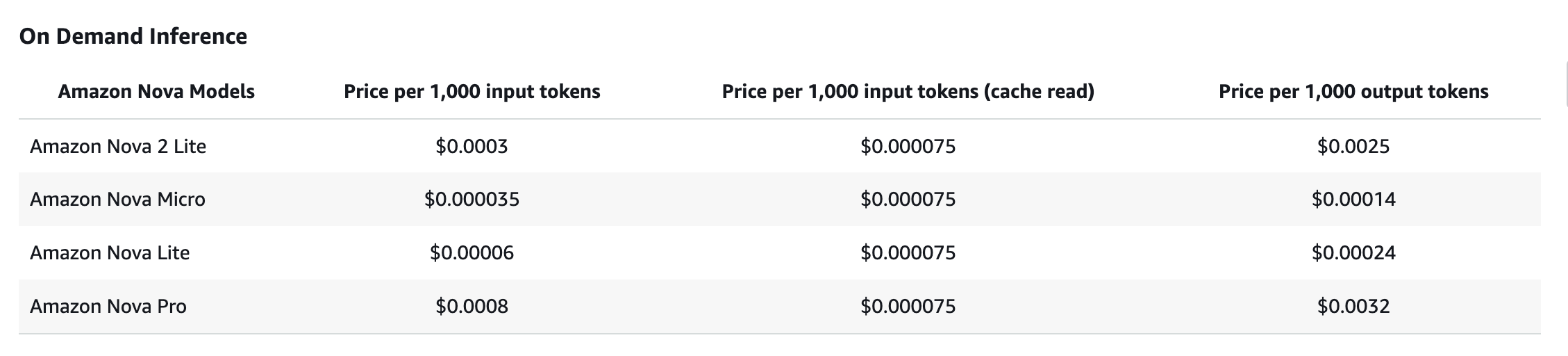Click the Amazon Nova Models column header
Screen dimensions: 1568x356
156,92
